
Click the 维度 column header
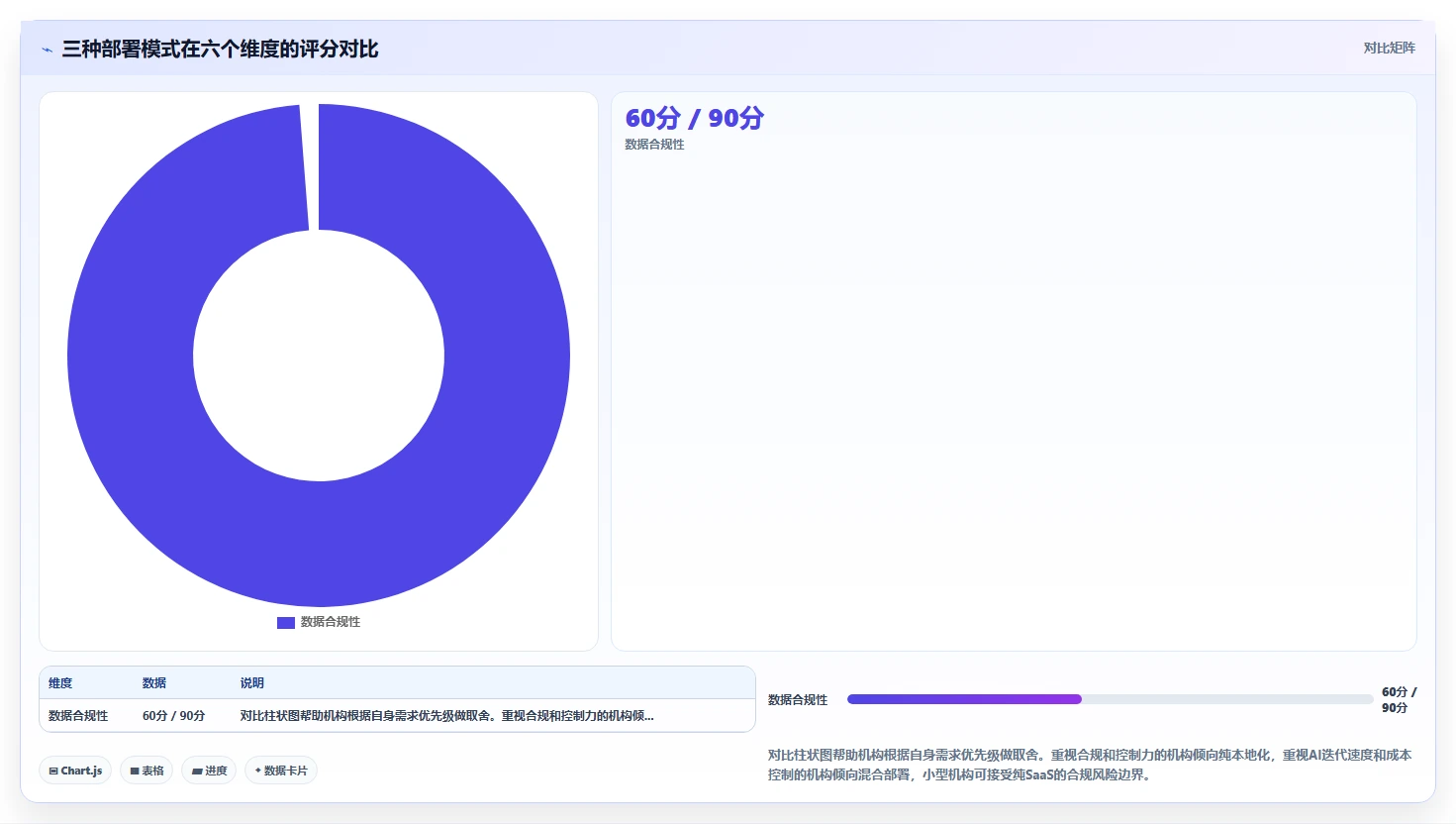60,683
